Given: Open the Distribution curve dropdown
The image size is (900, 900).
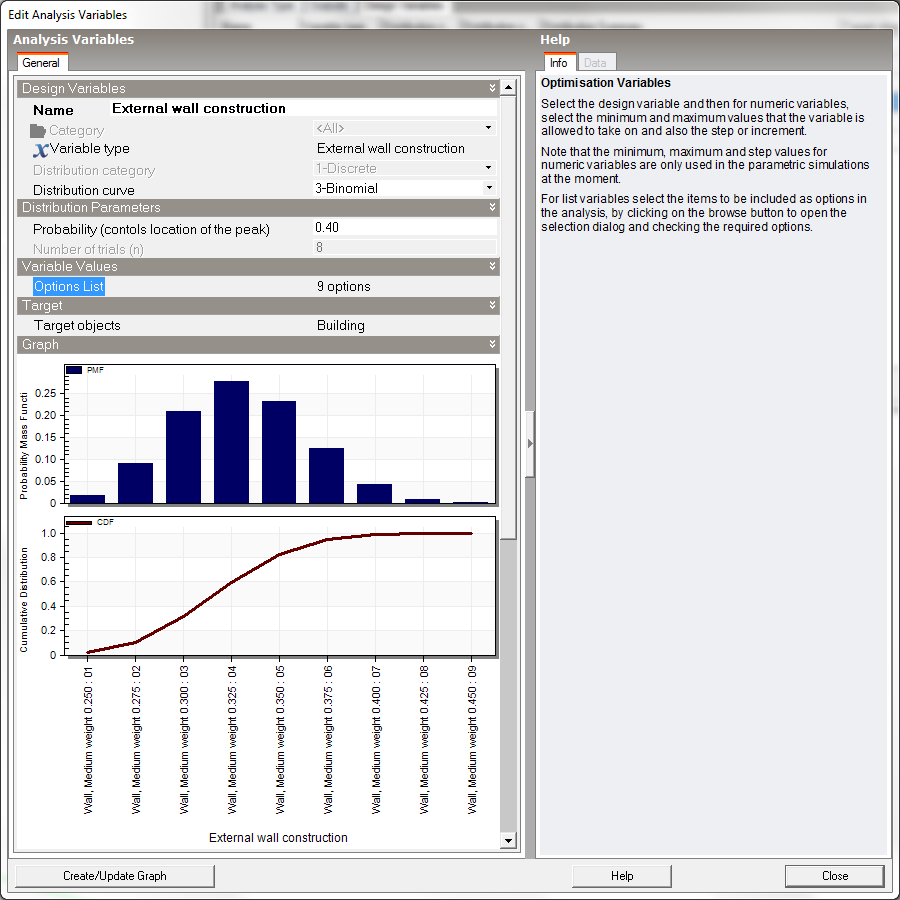Looking at the screenshot, I should tap(489, 188).
